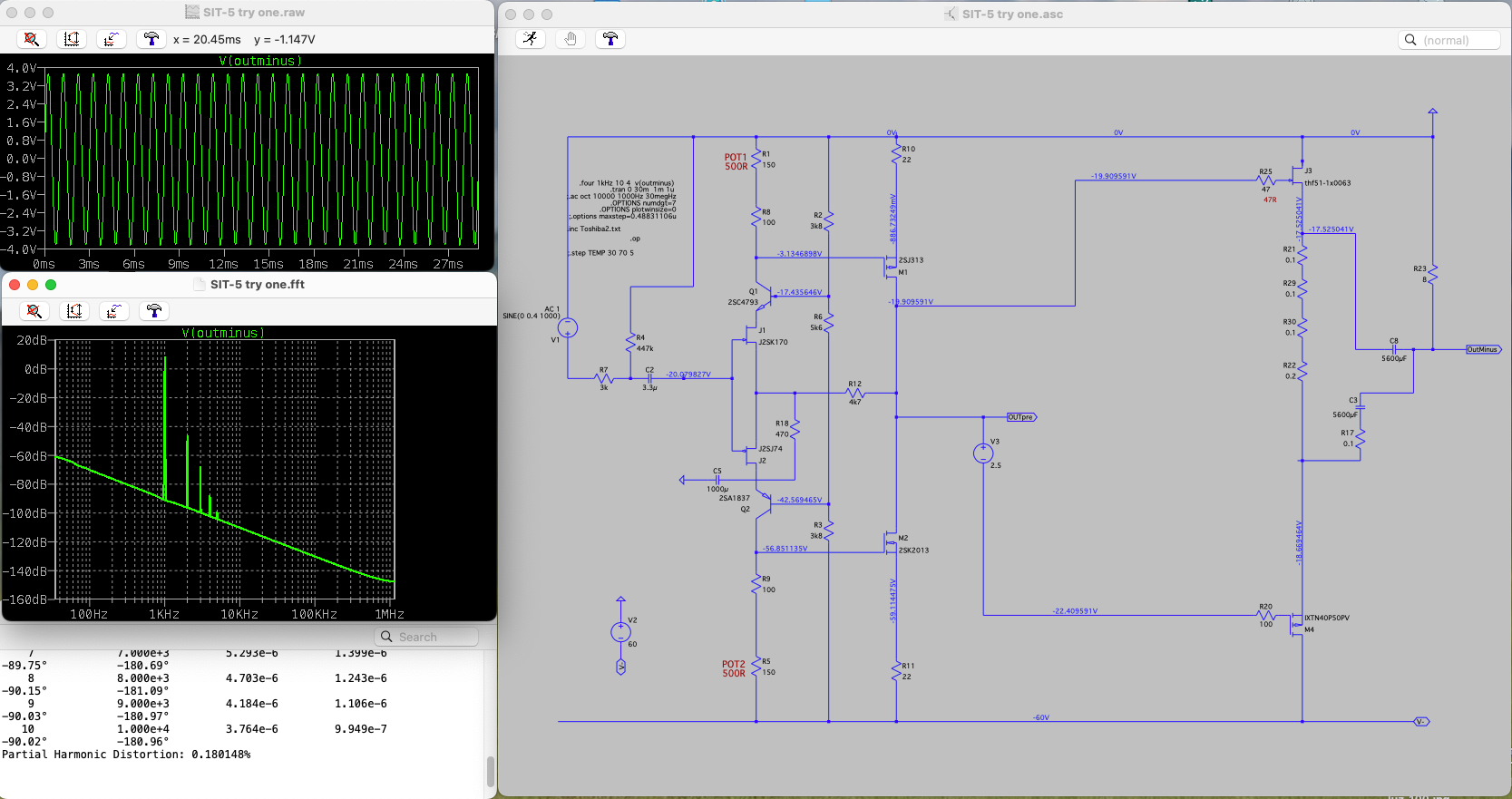Select the R4 447k resistor symbol
1512x799 pixels.
point(630,343)
